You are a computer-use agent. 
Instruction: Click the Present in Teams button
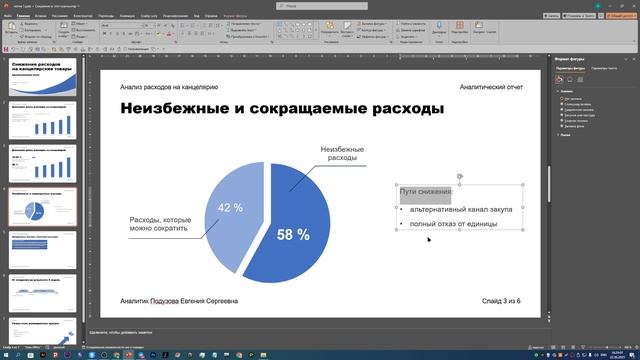pos(579,16)
